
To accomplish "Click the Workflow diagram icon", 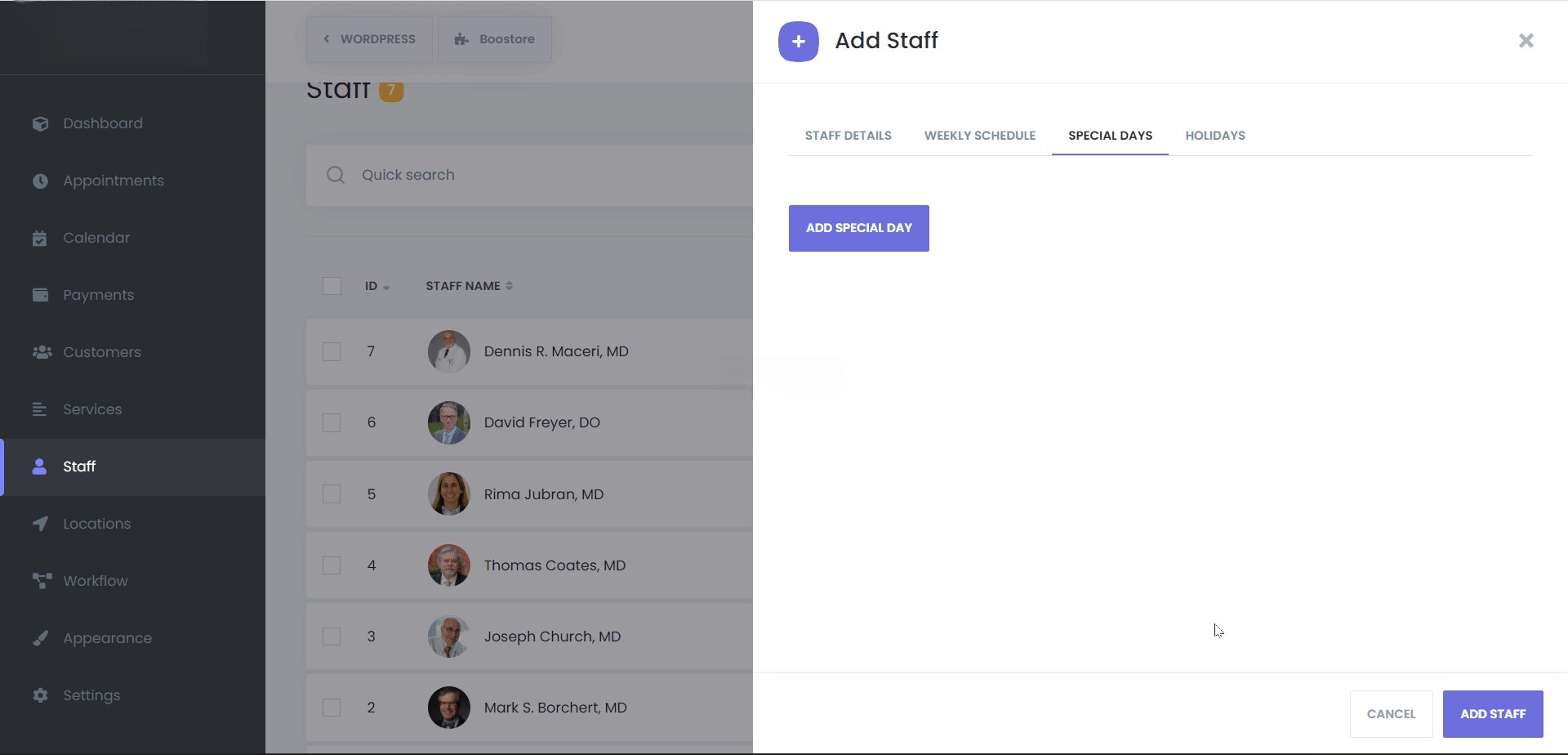I will (x=41, y=581).
